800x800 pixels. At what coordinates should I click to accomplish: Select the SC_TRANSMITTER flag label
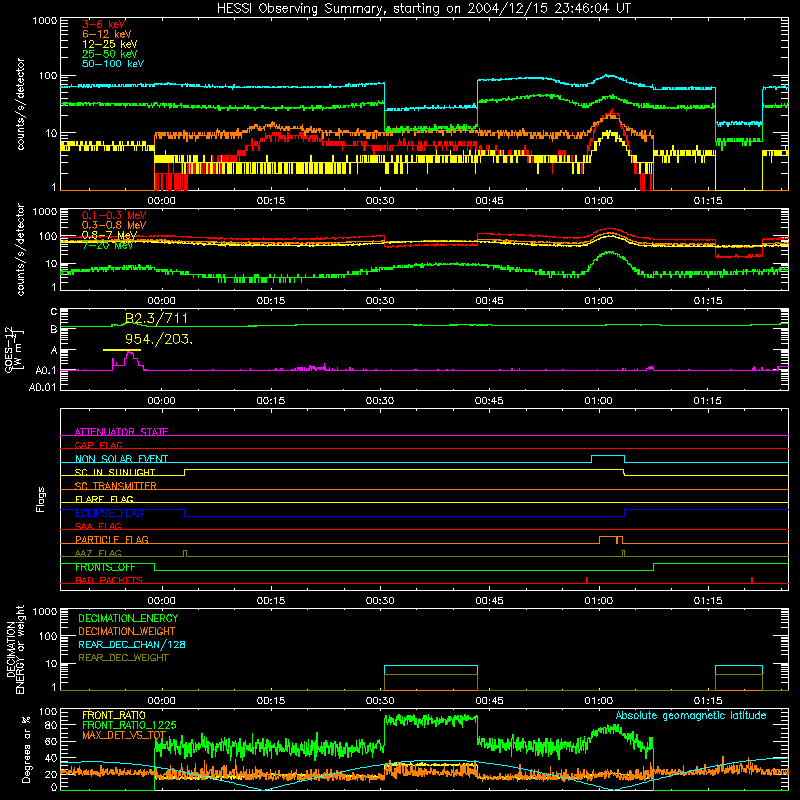116,485
